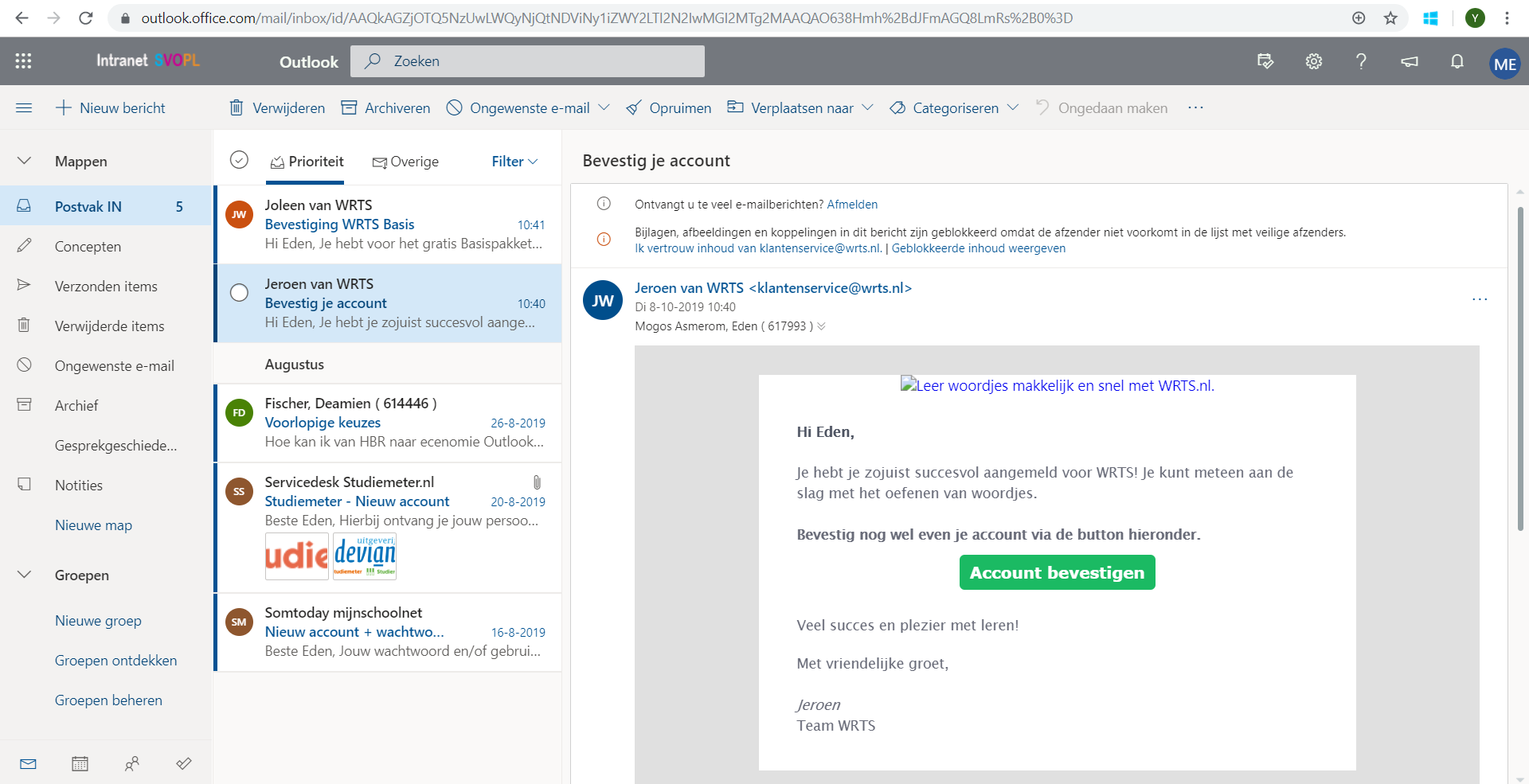This screenshot has width=1529, height=784.
Task: Click Categoriseren button
Action: [944, 107]
